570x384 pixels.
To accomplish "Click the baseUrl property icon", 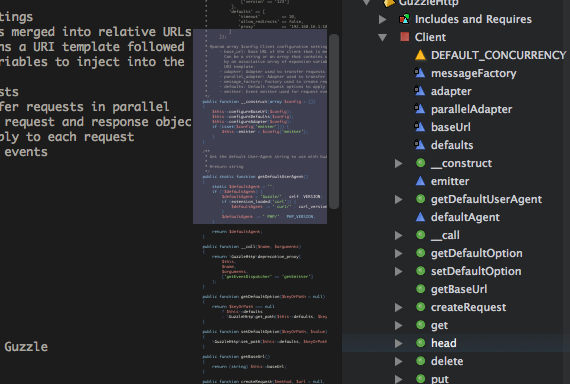I will (x=420, y=127).
